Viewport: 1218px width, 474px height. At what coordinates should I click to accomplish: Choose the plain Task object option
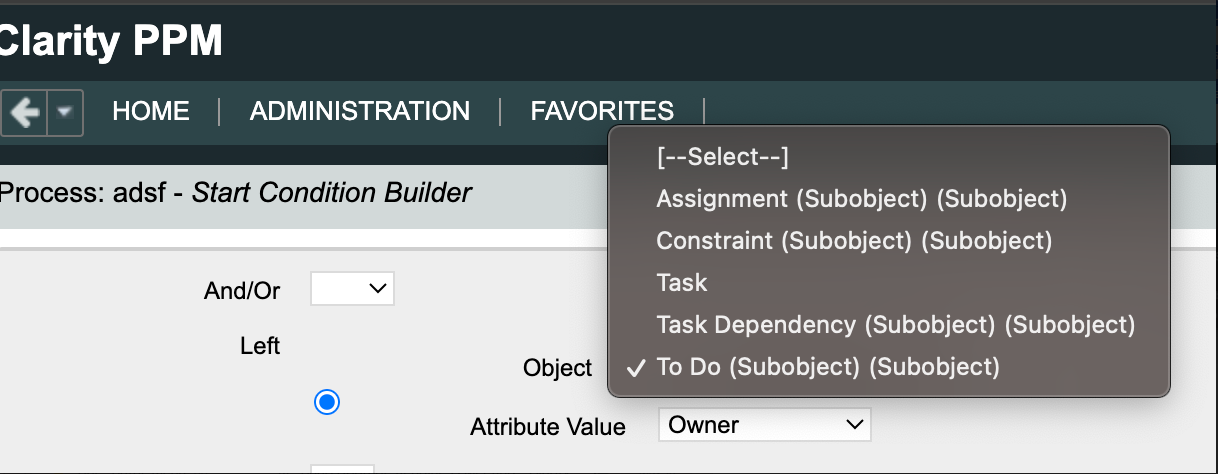[682, 283]
